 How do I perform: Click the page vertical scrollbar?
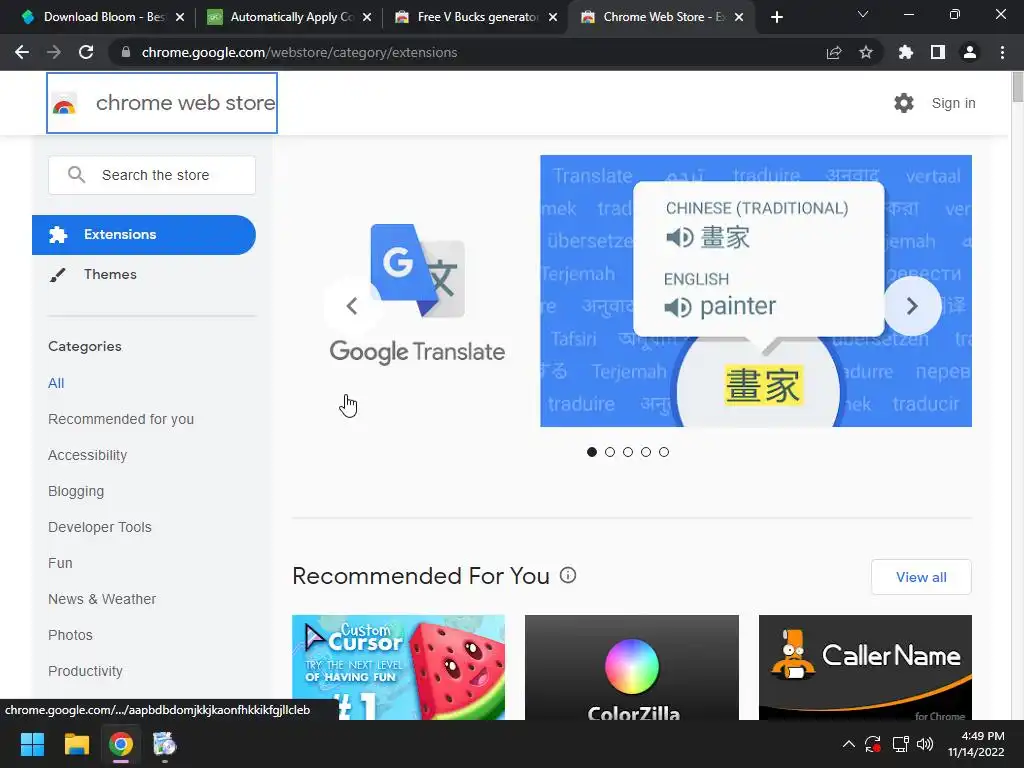[x=1017, y=88]
